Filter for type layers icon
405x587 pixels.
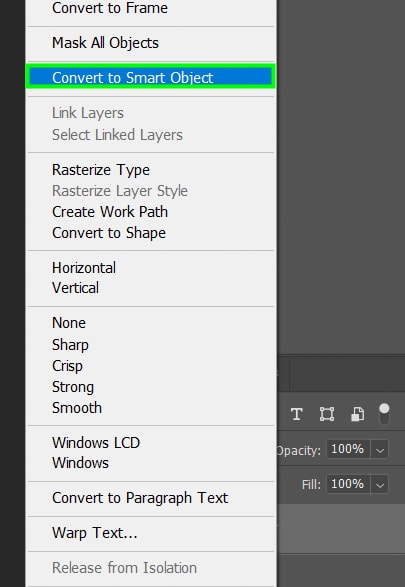pyautogui.click(x=297, y=414)
